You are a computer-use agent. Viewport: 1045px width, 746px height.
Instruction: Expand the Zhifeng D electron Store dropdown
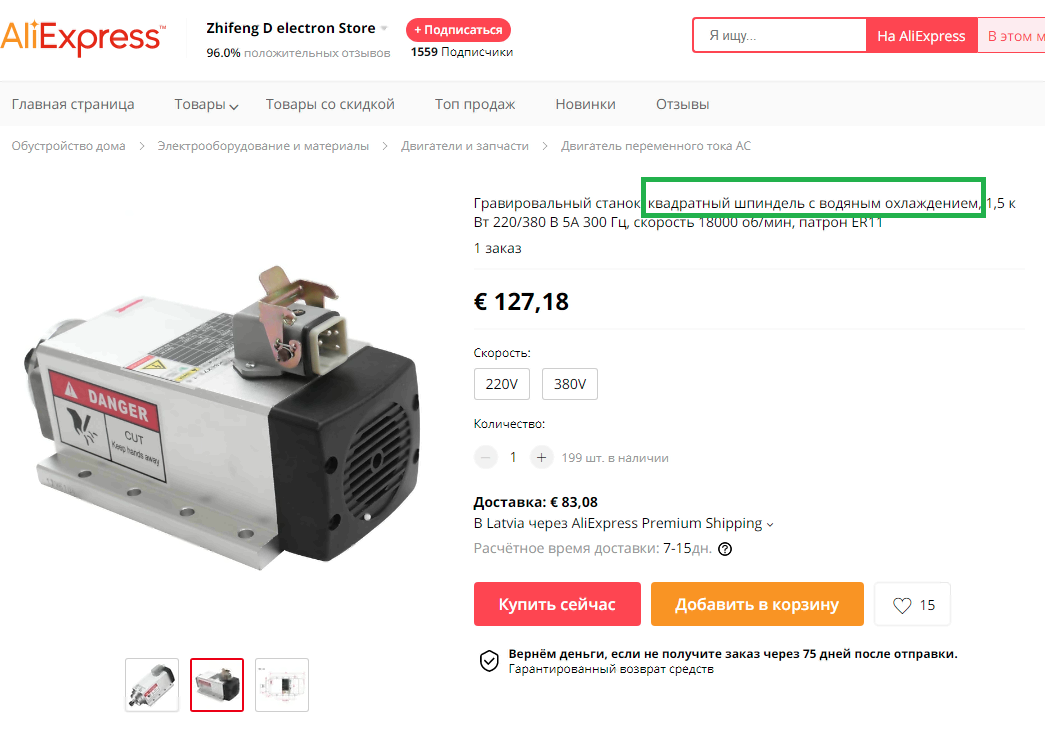(384, 29)
